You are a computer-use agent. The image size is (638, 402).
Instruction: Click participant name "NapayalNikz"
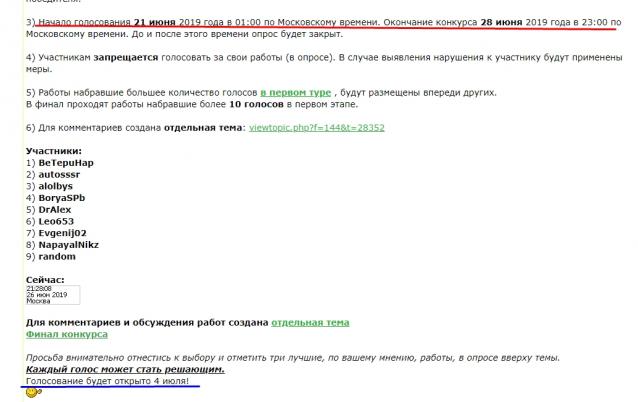pos(68,245)
